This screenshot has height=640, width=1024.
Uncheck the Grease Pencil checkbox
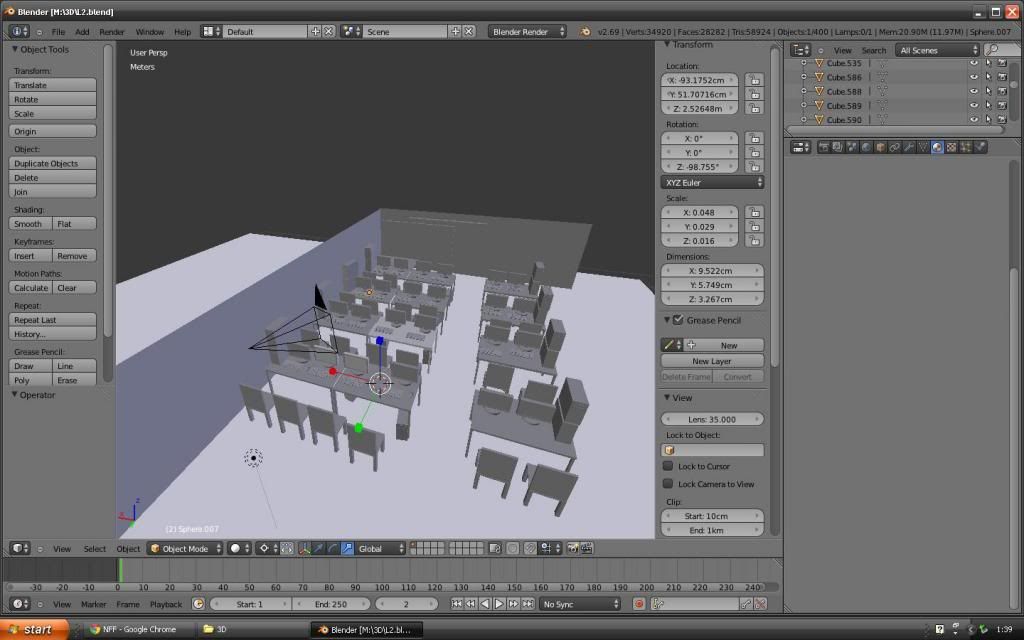pos(678,320)
